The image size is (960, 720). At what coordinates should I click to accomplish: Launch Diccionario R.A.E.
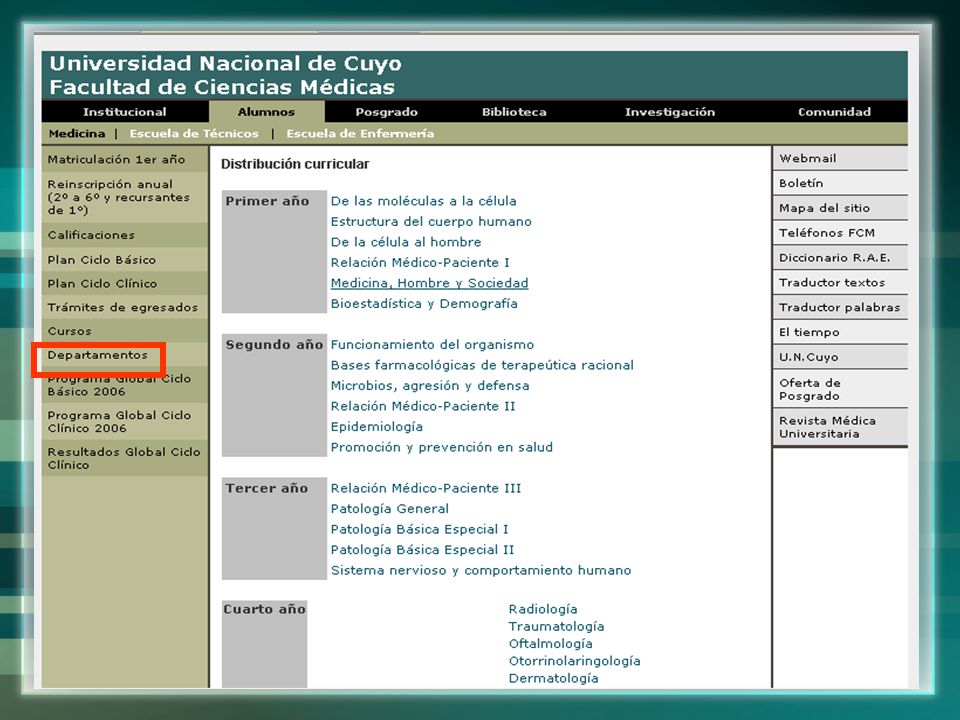[841, 258]
